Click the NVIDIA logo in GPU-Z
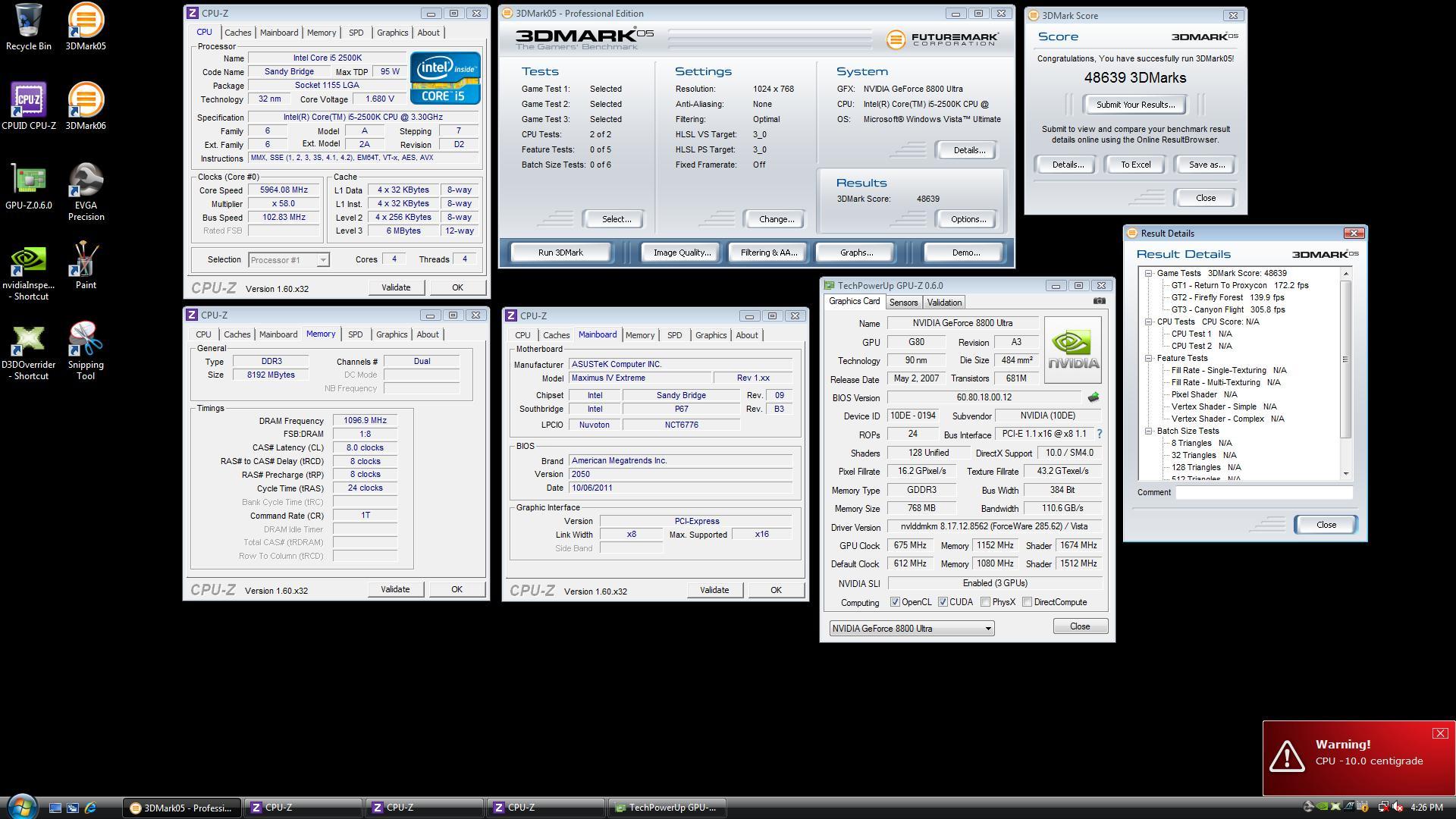This screenshot has height=819, width=1456. point(1072,350)
